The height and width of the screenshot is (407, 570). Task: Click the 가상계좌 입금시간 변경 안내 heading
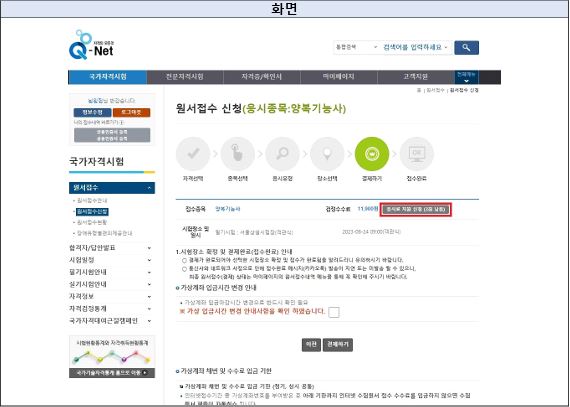point(218,288)
